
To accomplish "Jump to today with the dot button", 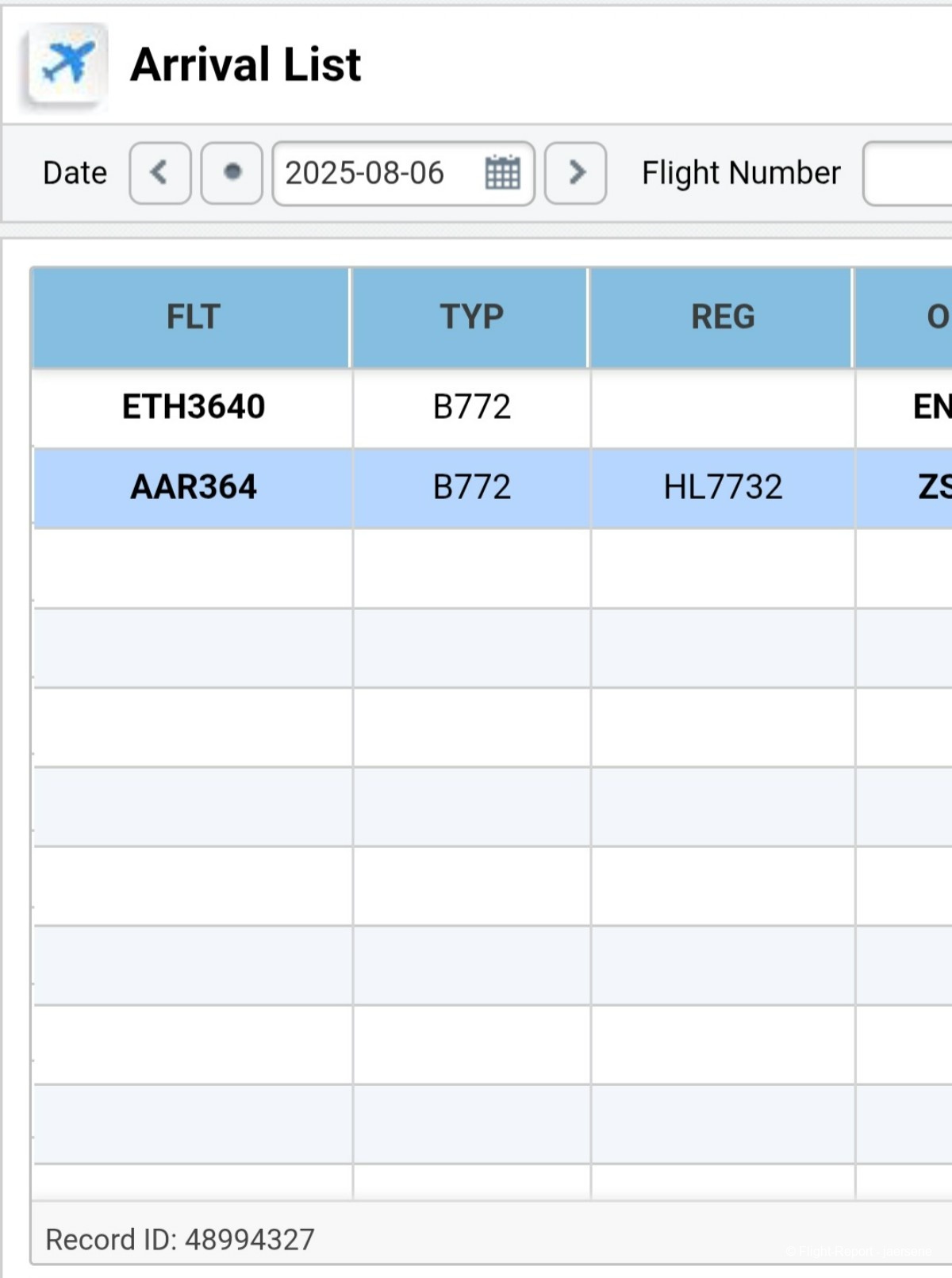I will point(232,173).
